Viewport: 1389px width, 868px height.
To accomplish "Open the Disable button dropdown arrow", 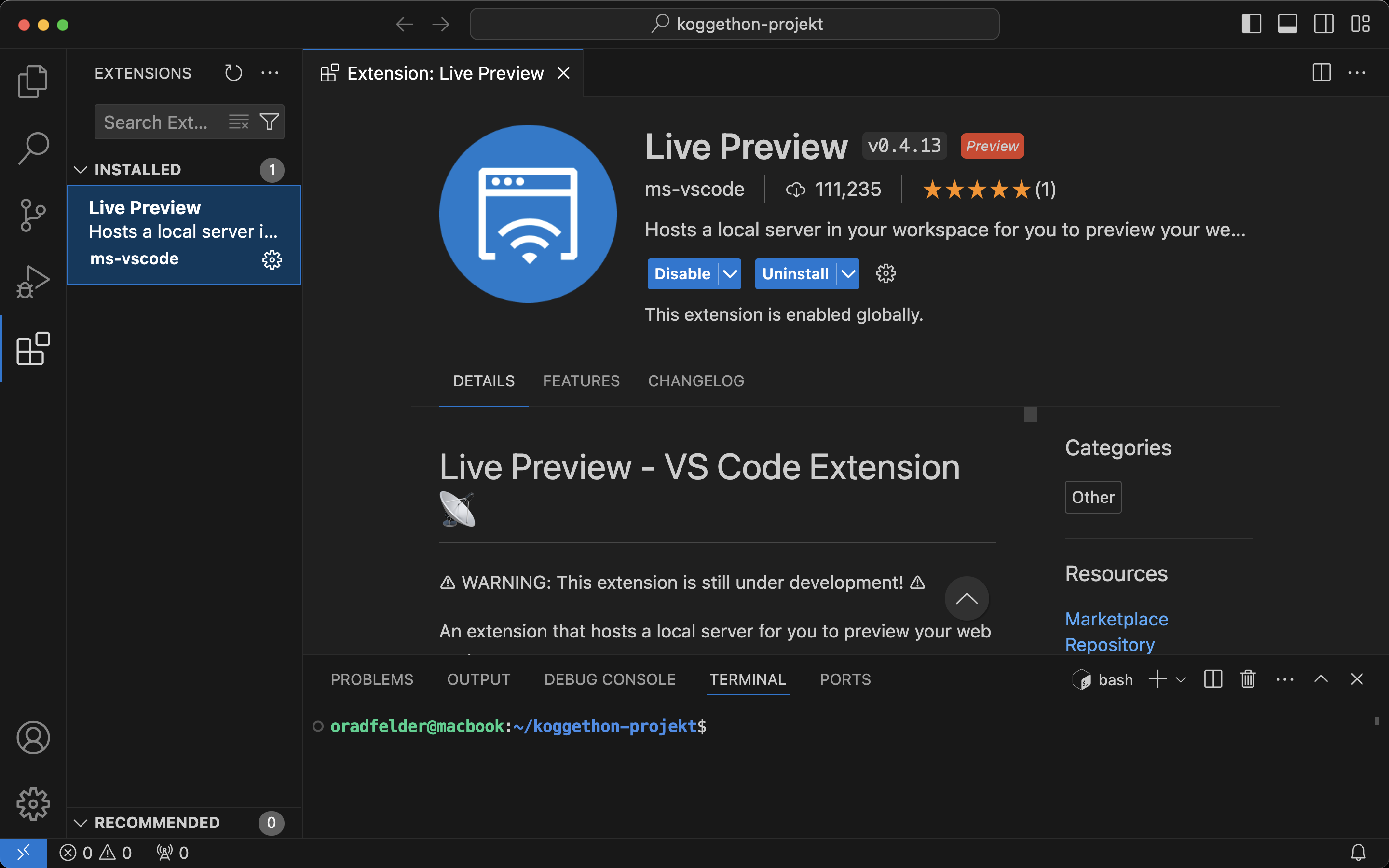I will (x=730, y=274).
